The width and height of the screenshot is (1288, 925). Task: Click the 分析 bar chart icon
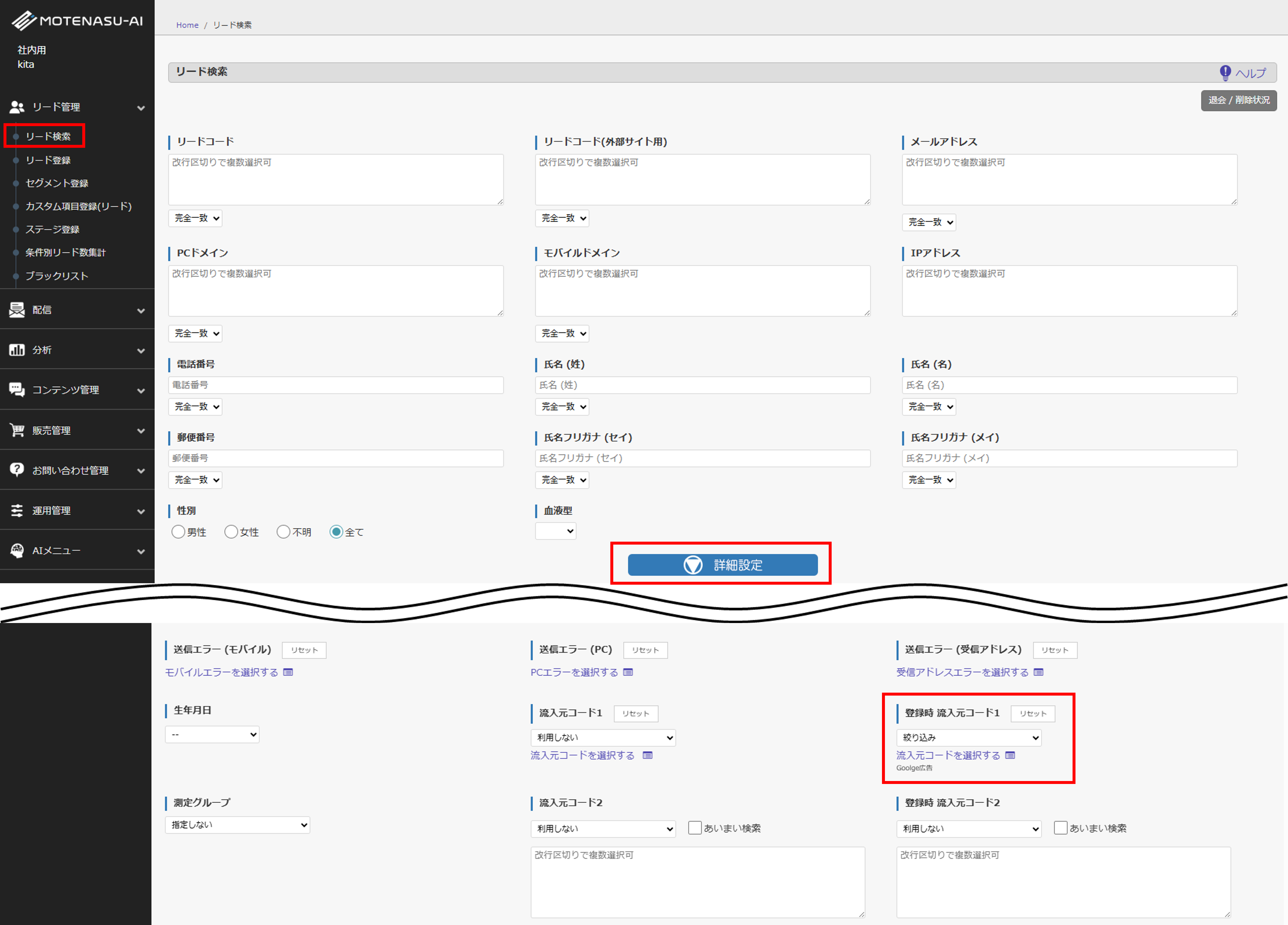pos(17,350)
